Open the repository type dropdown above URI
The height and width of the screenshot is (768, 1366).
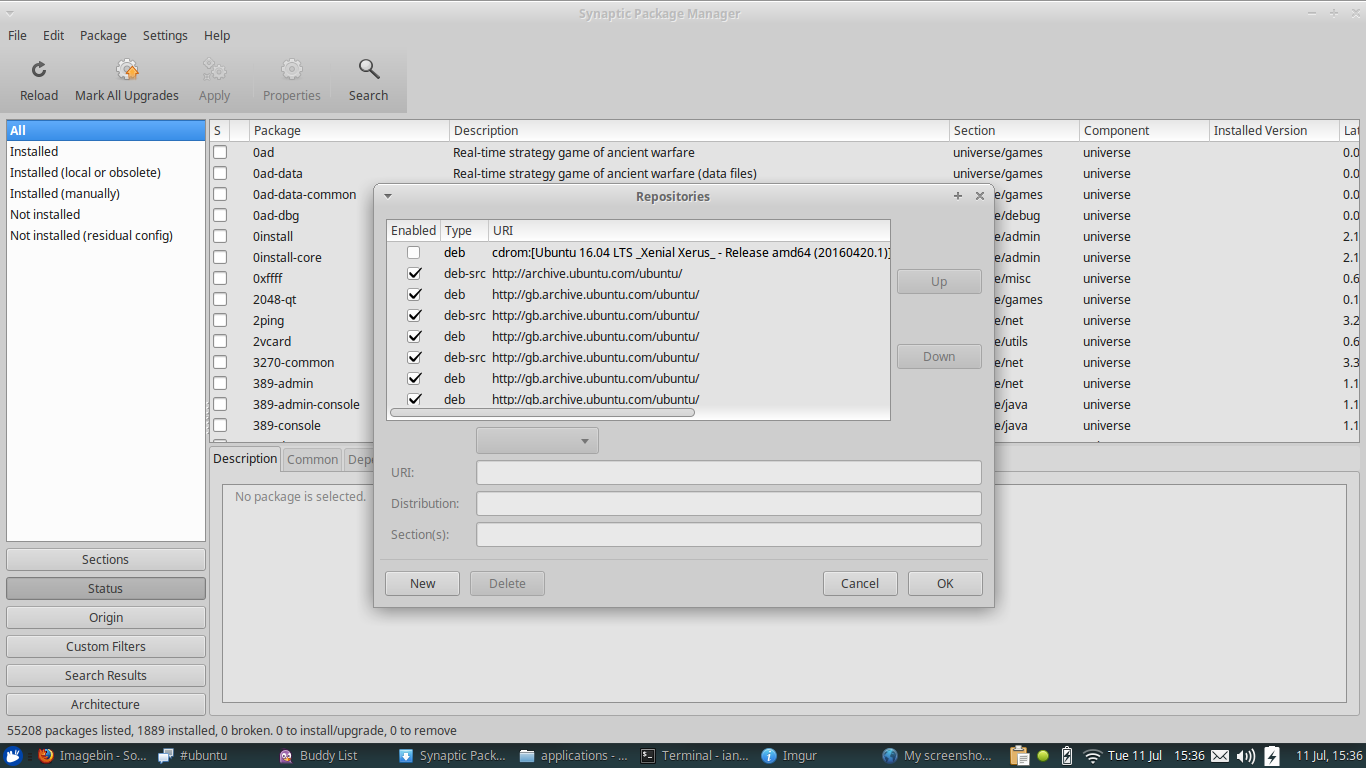(x=537, y=441)
